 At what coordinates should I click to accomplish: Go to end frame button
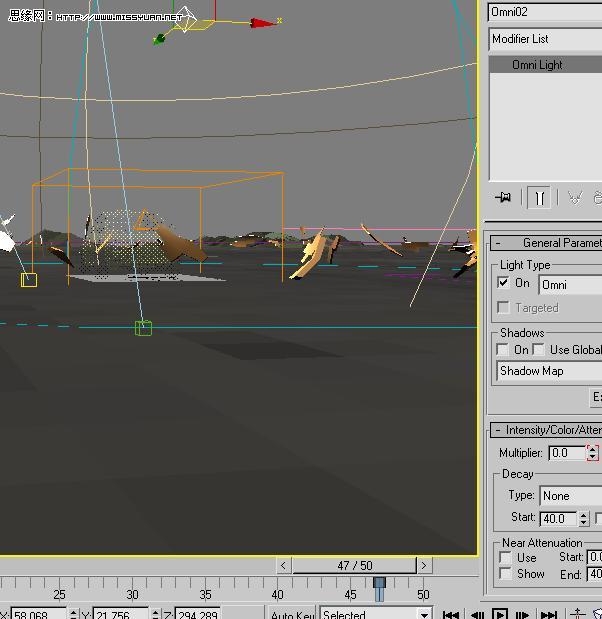tap(548, 614)
